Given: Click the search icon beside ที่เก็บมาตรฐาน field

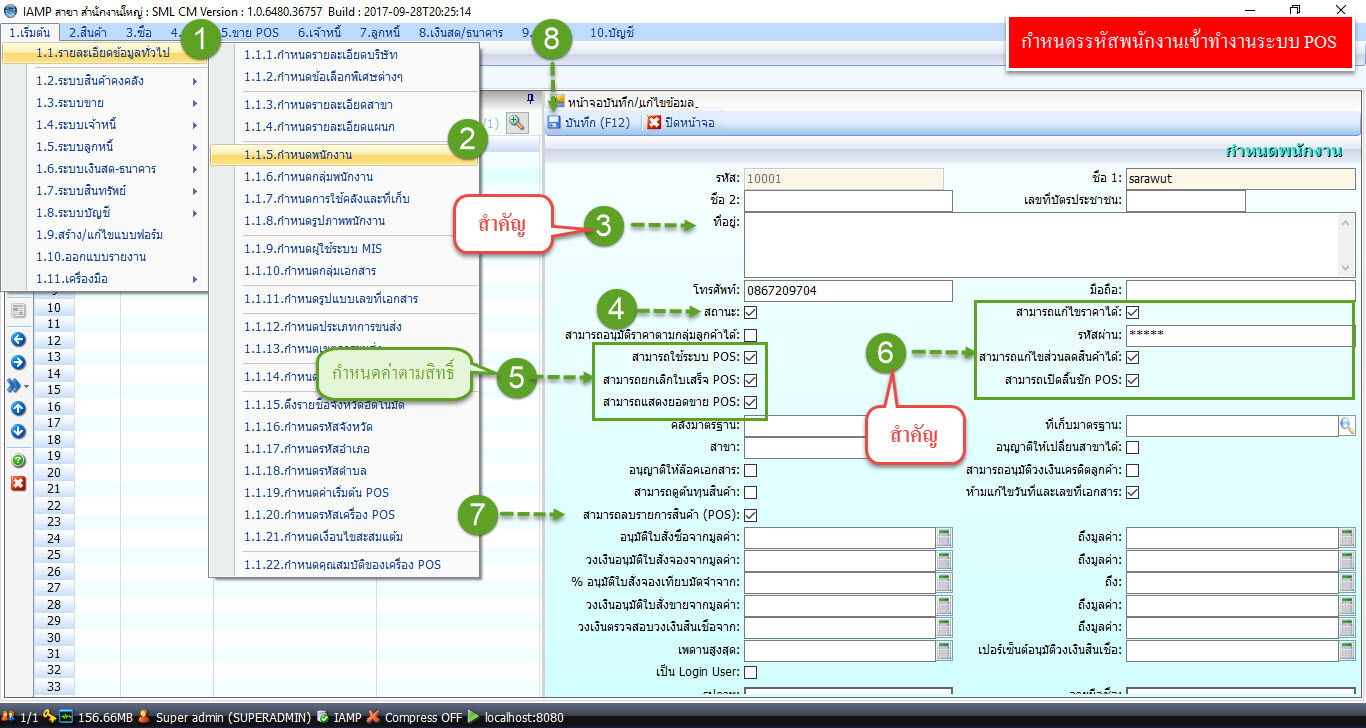Looking at the screenshot, I should (1347, 426).
